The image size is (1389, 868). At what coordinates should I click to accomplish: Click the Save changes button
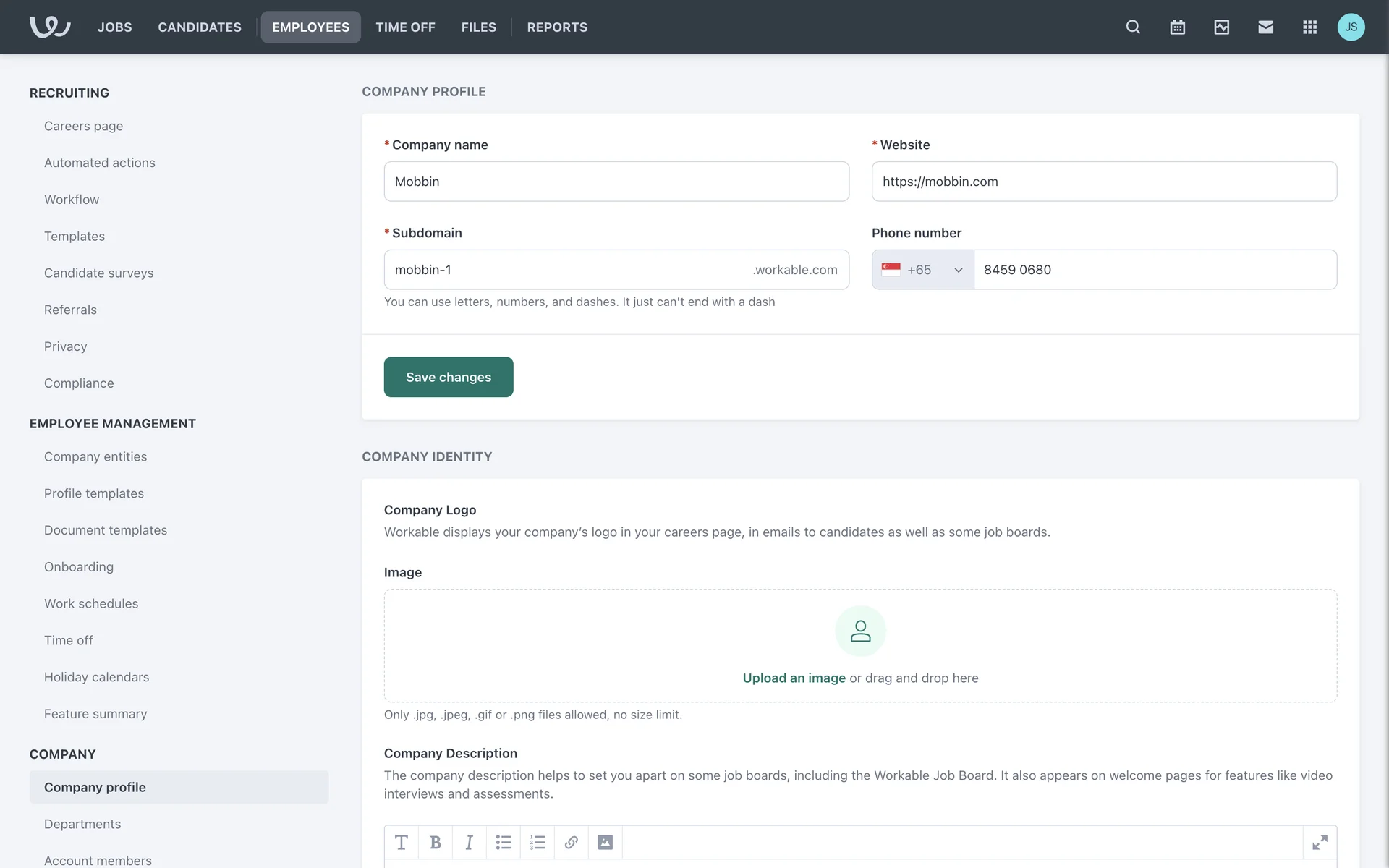coord(449,377)
